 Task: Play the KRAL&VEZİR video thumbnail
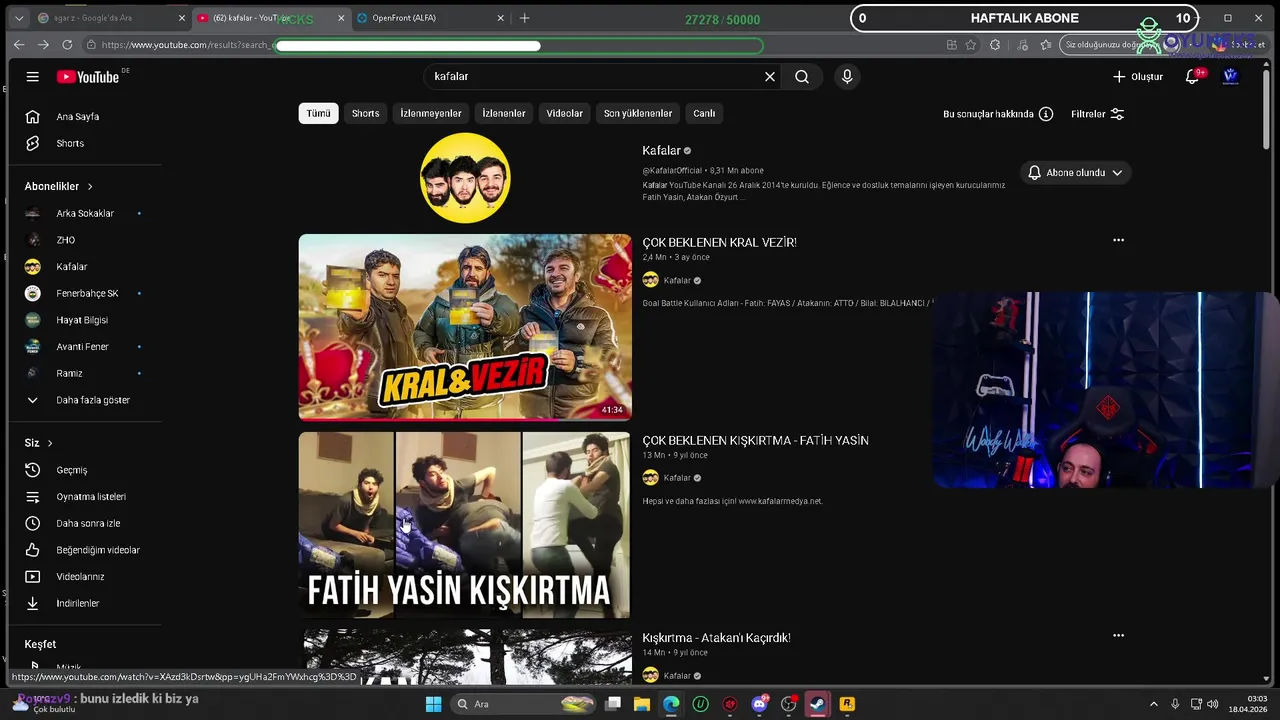465,327
